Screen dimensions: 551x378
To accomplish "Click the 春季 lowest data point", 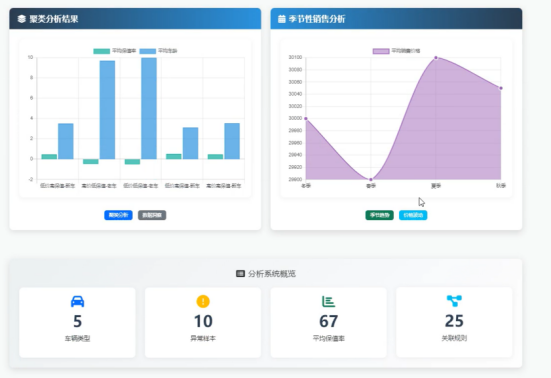I will click(x=371, y=180).
